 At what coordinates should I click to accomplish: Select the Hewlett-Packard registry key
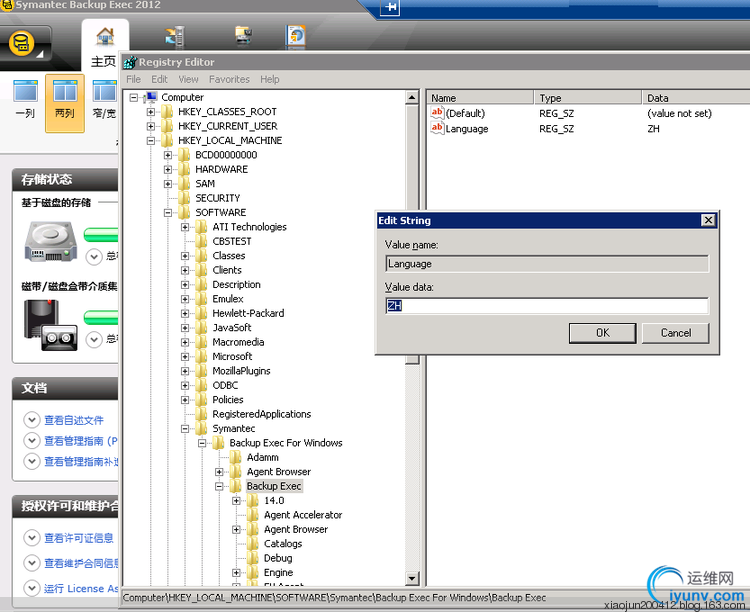coord(248,313)
